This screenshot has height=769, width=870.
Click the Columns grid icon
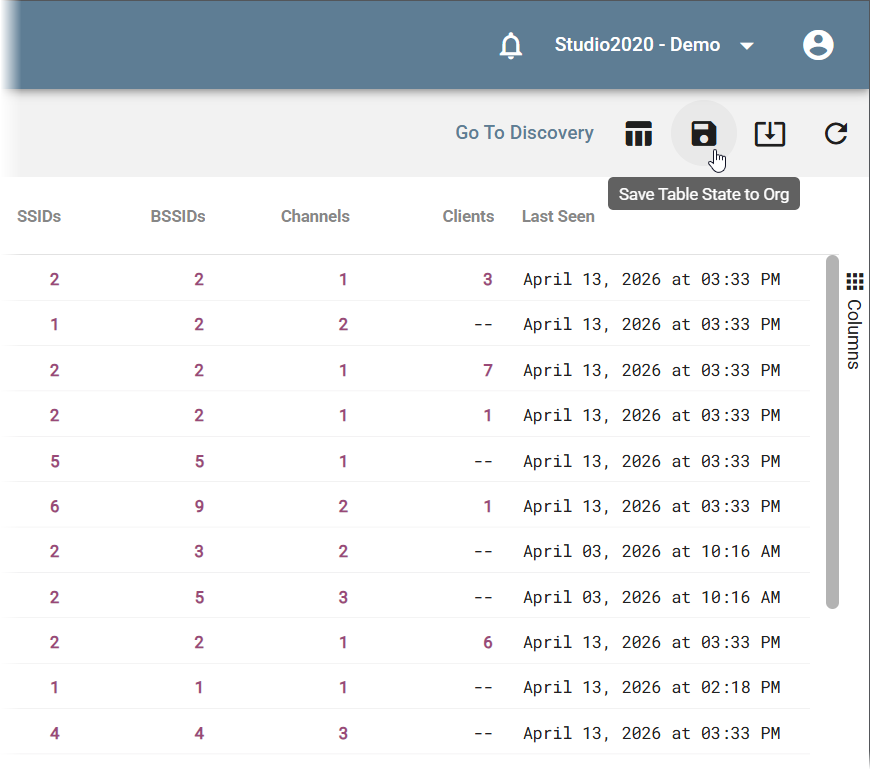[854, 282]
